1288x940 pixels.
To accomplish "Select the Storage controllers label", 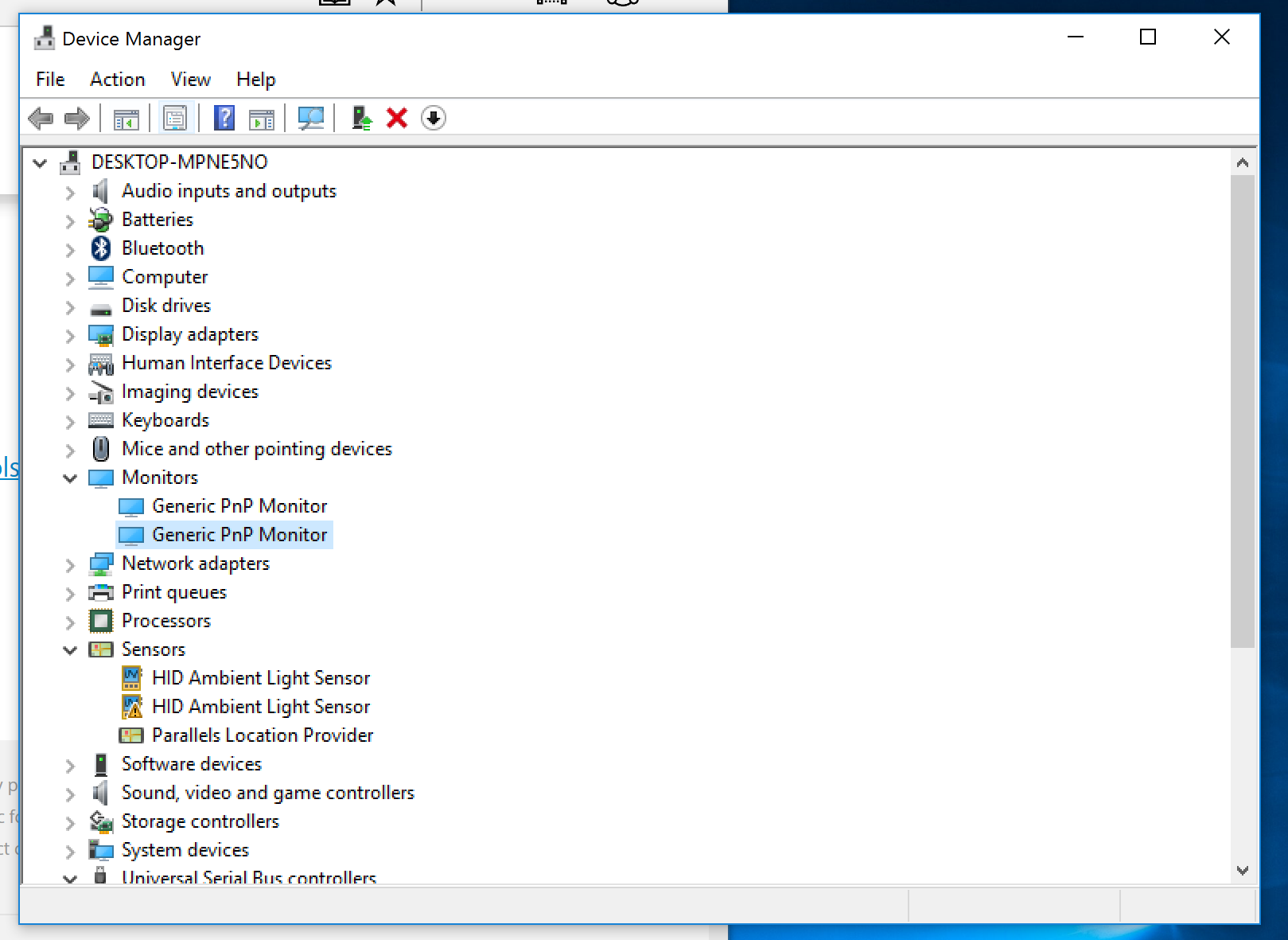I will coord(200,821).
